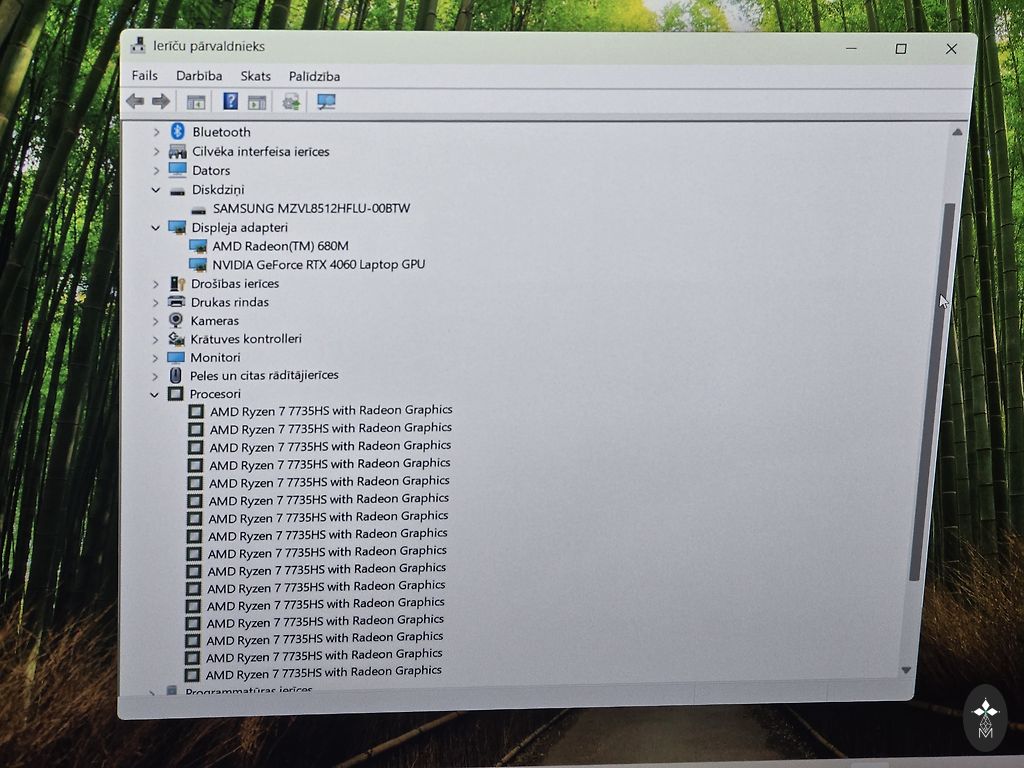The height and width of the screenshot is (768, 1024).
Task: Click the Forward arrow toolbar icon
Action: [161, 101]
